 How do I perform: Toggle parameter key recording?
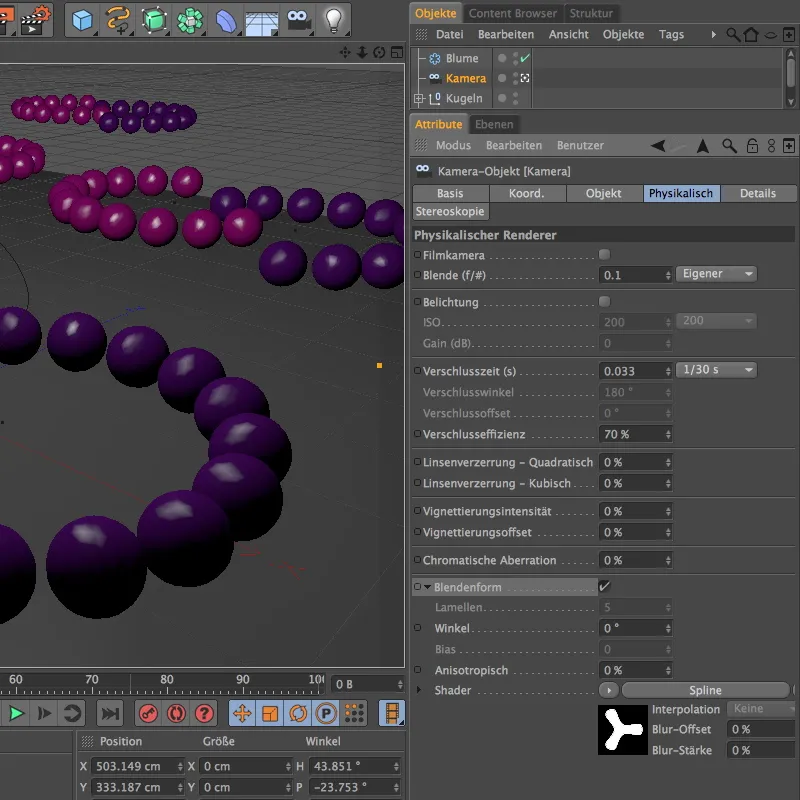(x=326, y=713)
